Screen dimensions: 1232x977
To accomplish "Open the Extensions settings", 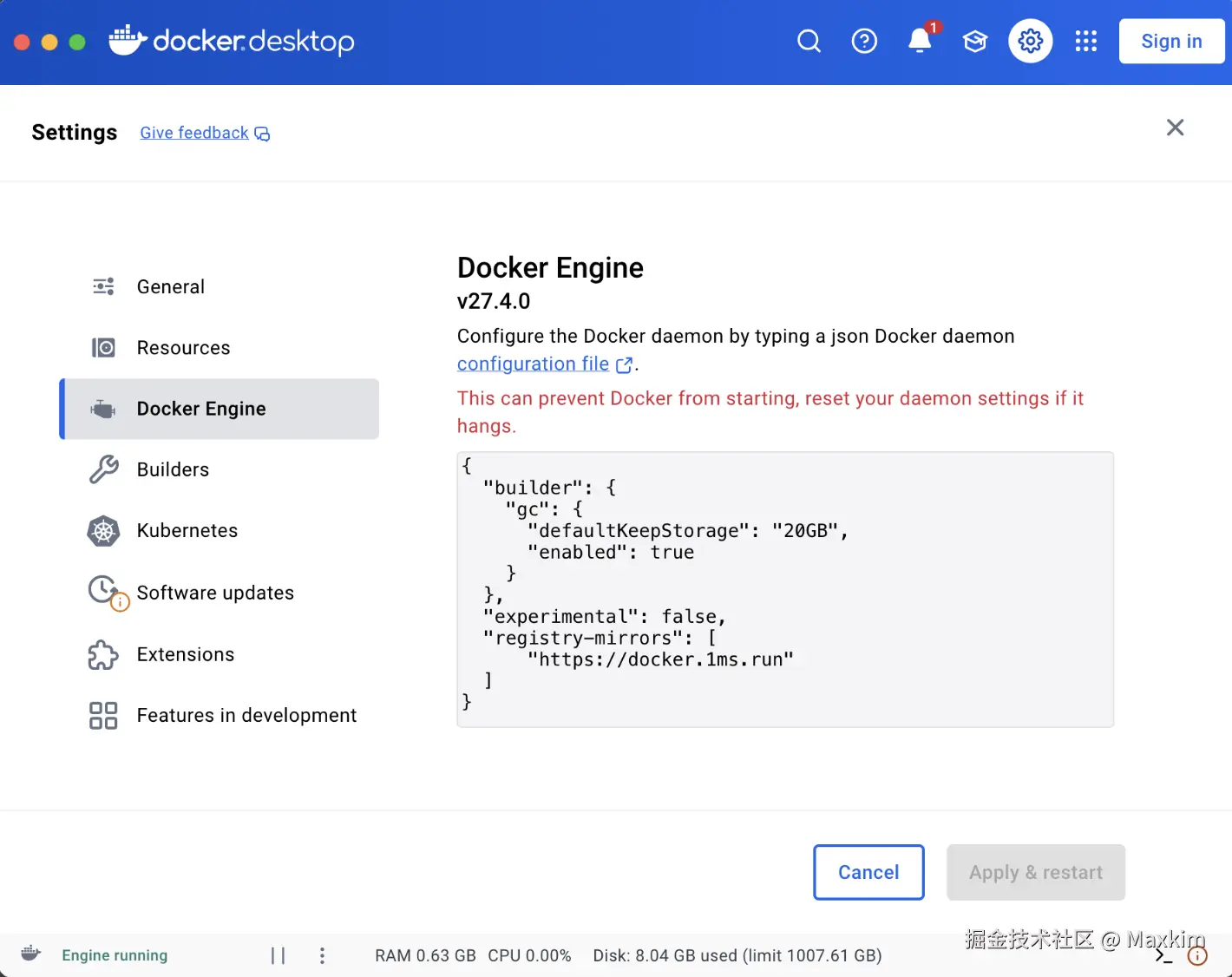I will (x=219, y=654).
